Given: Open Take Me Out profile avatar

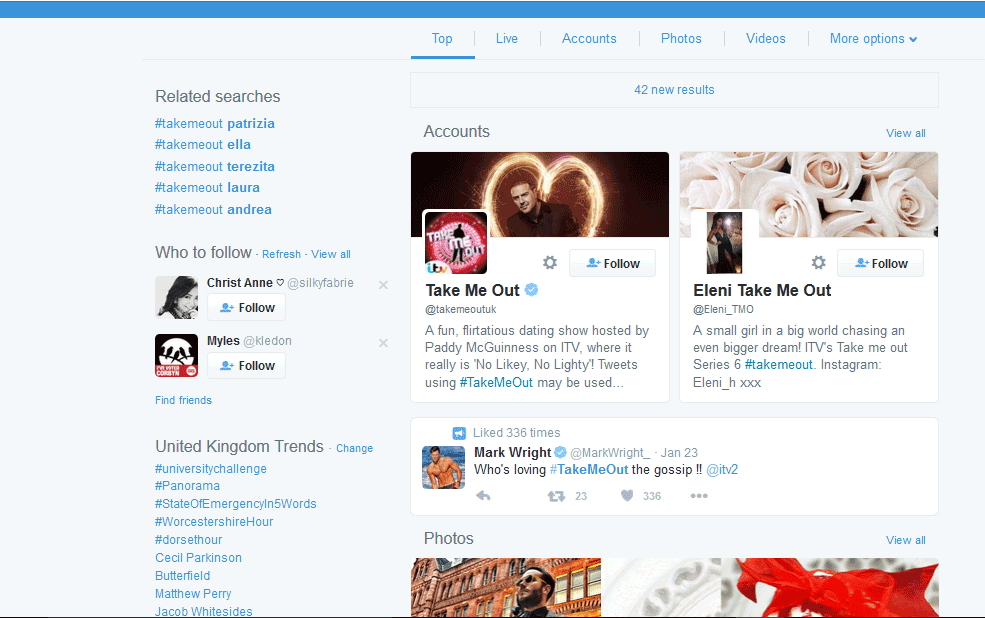Looking at the screenshot, I should click(455, 242).
